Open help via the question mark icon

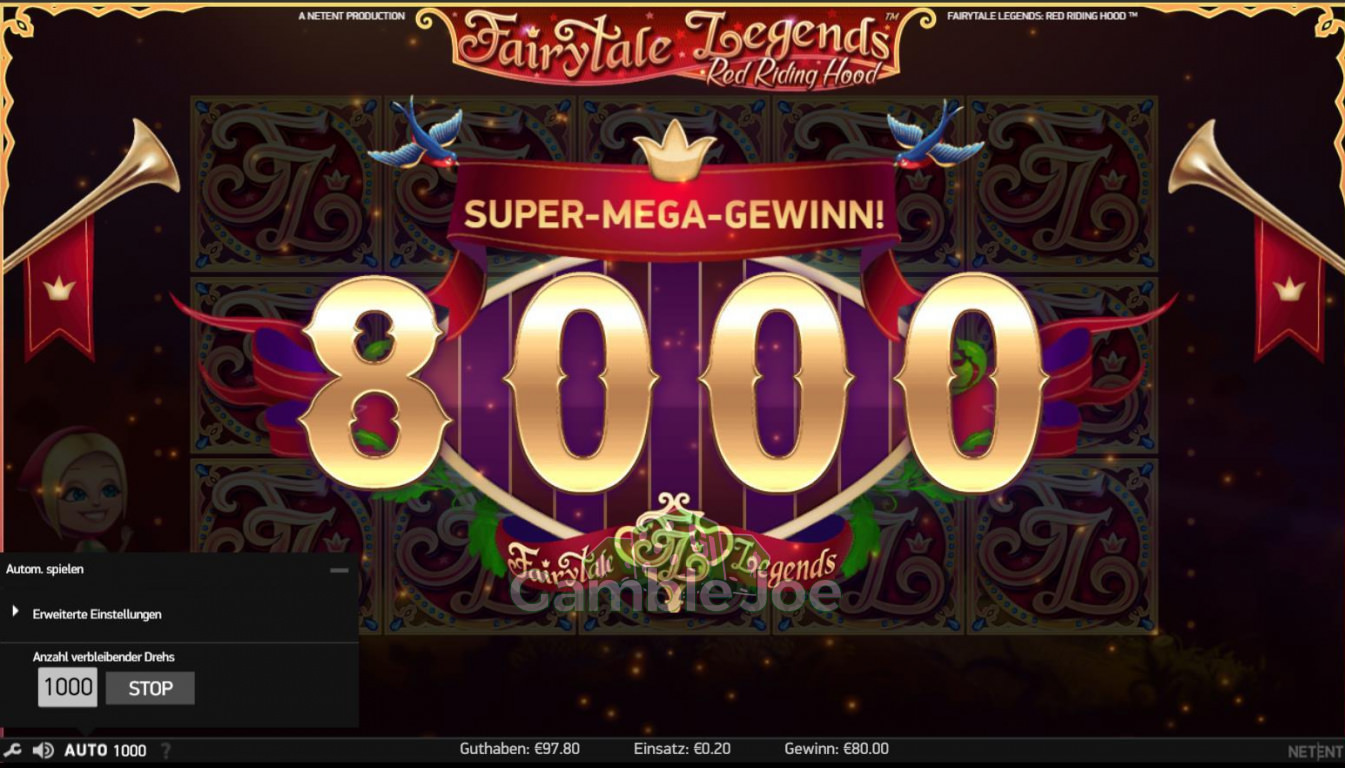coord(166,750)
